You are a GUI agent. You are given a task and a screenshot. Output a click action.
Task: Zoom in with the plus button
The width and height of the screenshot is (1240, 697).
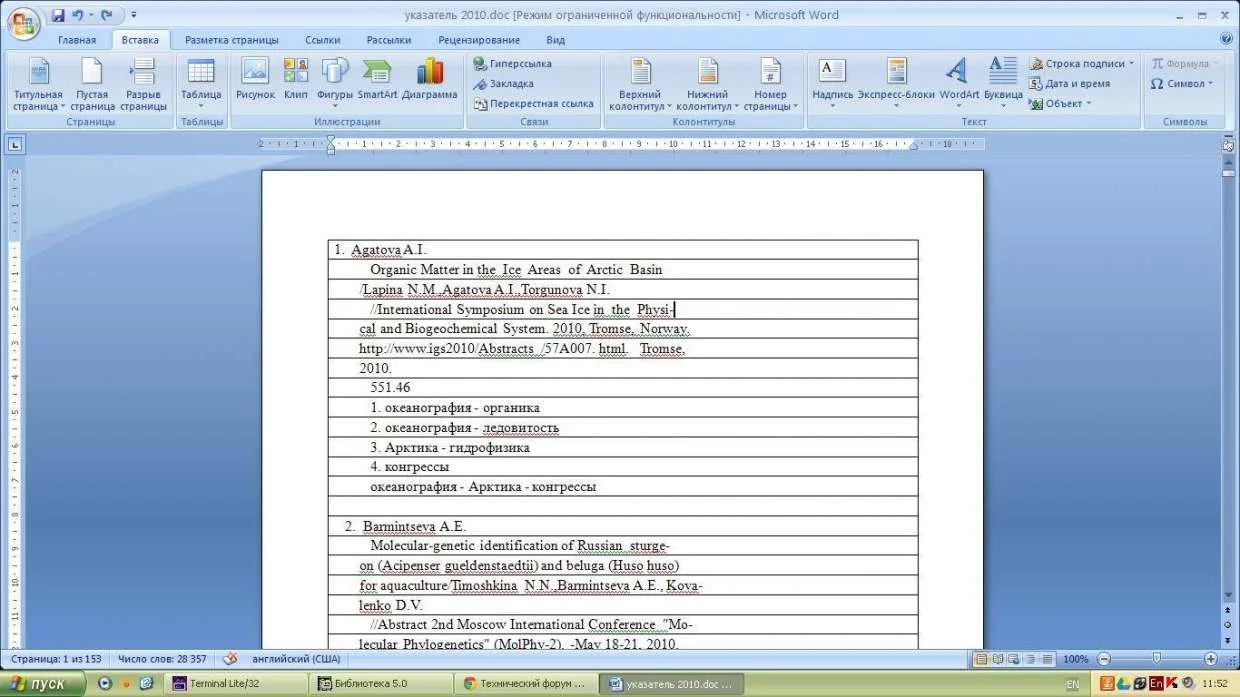pos(1210,659)
